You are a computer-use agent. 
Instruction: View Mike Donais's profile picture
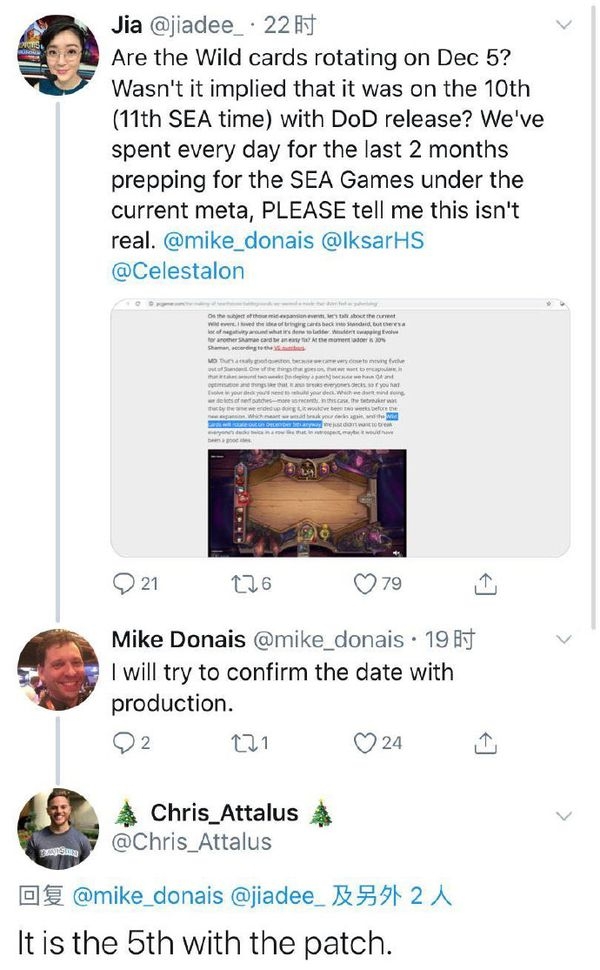point(58,669)
